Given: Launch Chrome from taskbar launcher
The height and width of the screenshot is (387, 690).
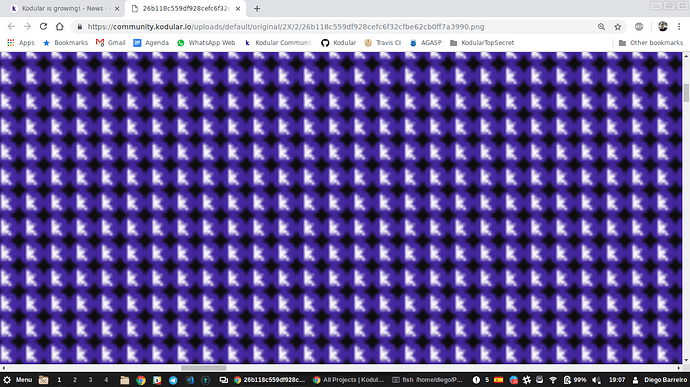Looking at the screenshot, I should click(141, 380).
